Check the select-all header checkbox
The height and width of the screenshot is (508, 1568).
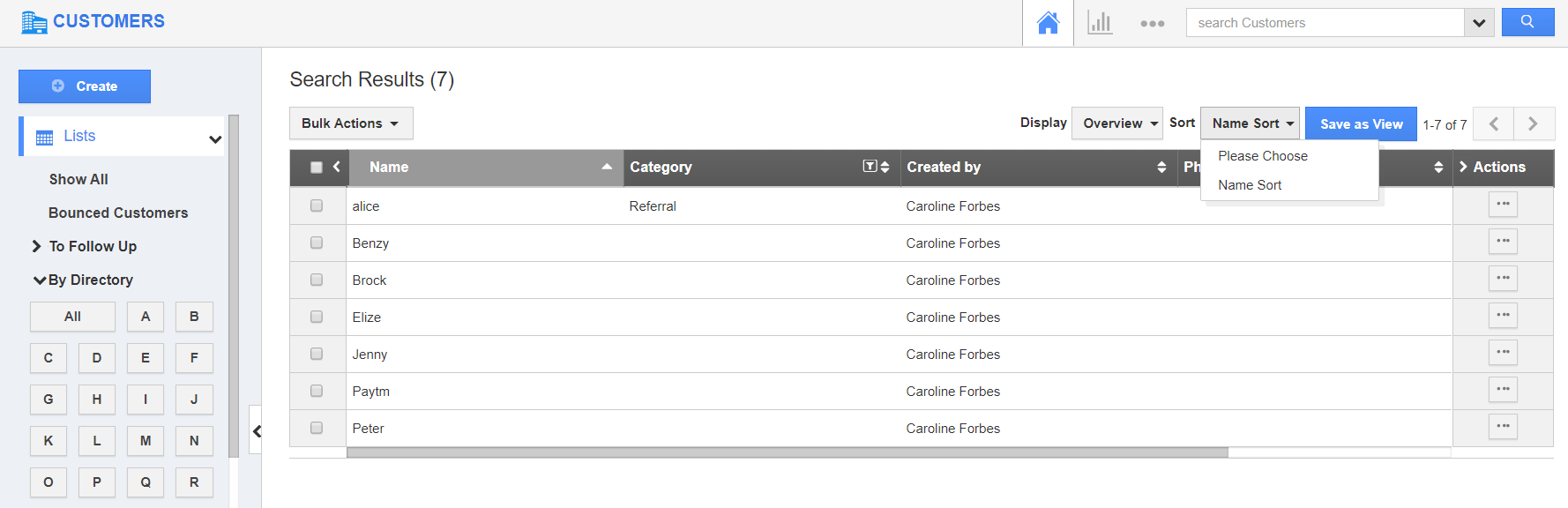(x=317, y=168)
